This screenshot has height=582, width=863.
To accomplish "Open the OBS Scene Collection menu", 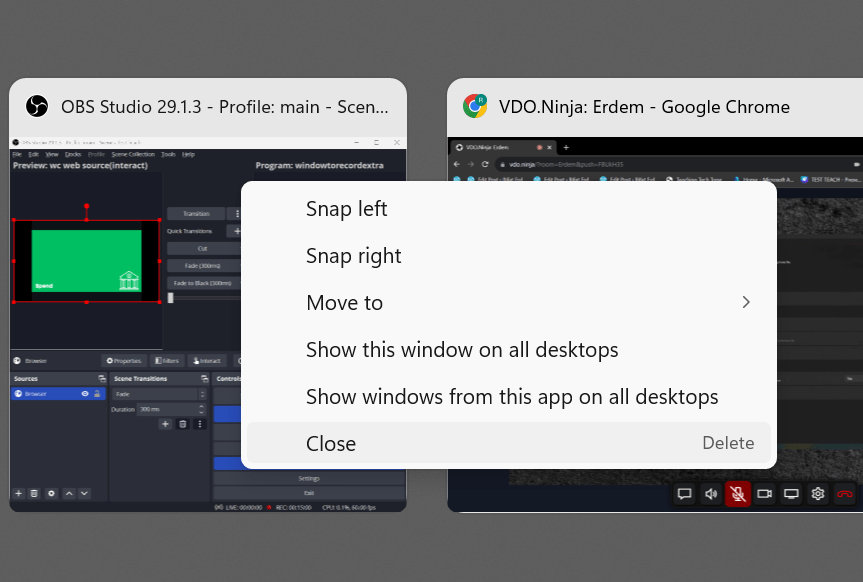I will 133,154.
